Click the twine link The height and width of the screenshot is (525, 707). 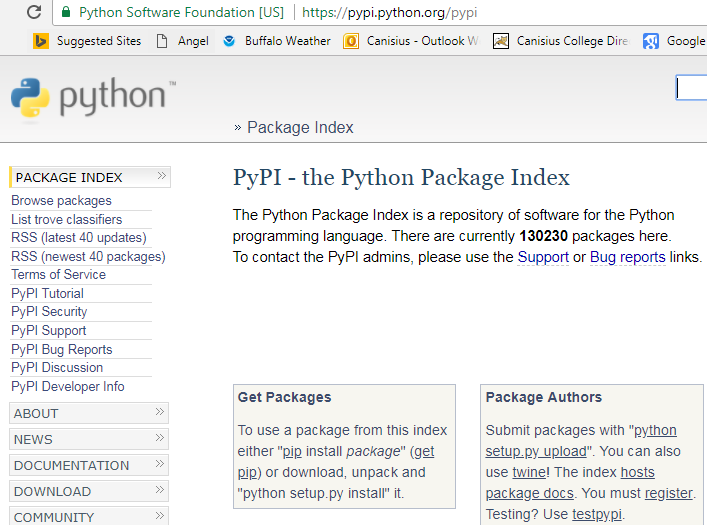coord(529,472)
